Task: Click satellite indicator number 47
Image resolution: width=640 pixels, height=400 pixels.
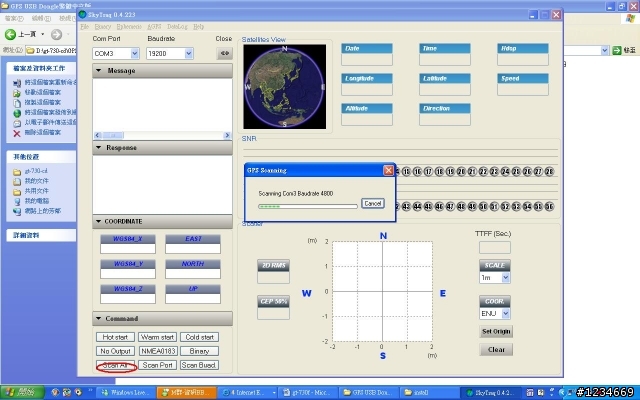Action: click(450, 207)
